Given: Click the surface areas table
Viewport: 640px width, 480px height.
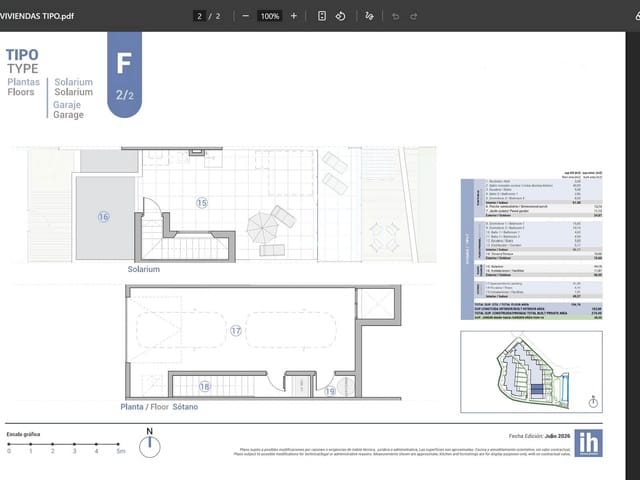Looking at the screenshot, I should point(531,246).
